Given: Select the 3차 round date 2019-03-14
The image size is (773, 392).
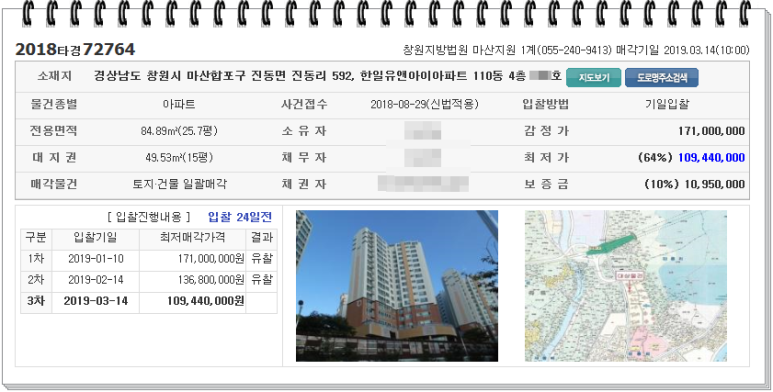Looking at the screenshot, I should 96,301.
